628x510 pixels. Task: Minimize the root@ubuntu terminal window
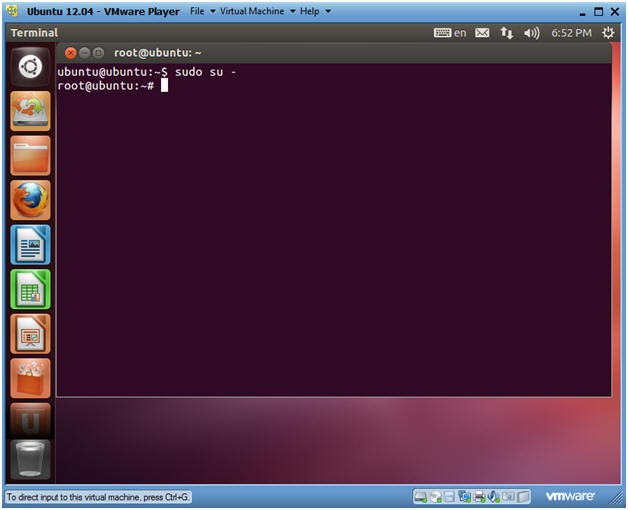pos(84,53)
